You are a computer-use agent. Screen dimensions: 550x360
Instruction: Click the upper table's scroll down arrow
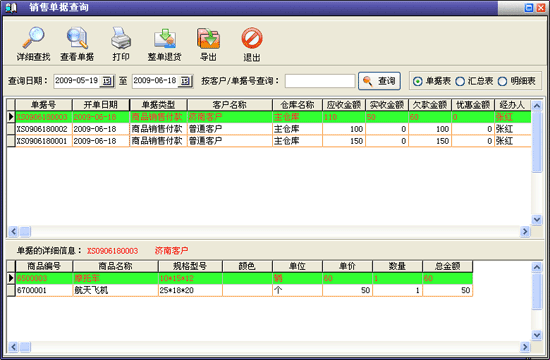pos(537,220)
